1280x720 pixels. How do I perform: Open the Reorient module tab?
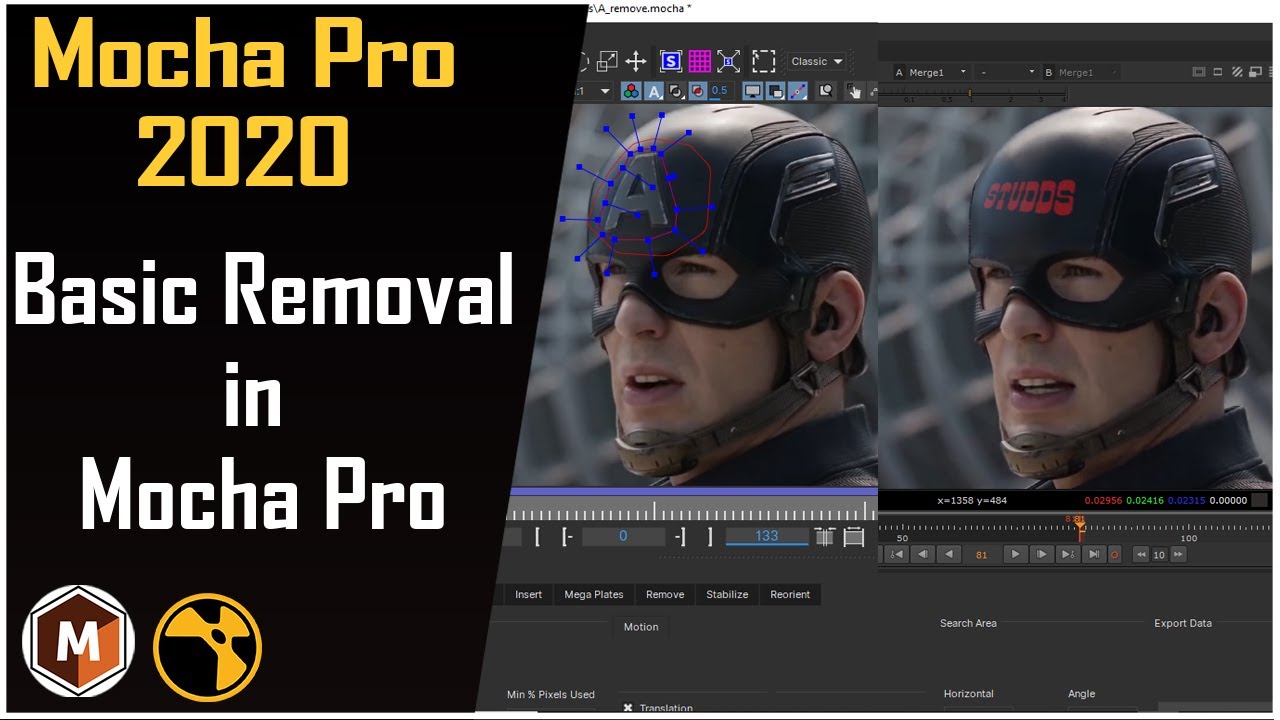pyautogui.click(x=790, y=594)
